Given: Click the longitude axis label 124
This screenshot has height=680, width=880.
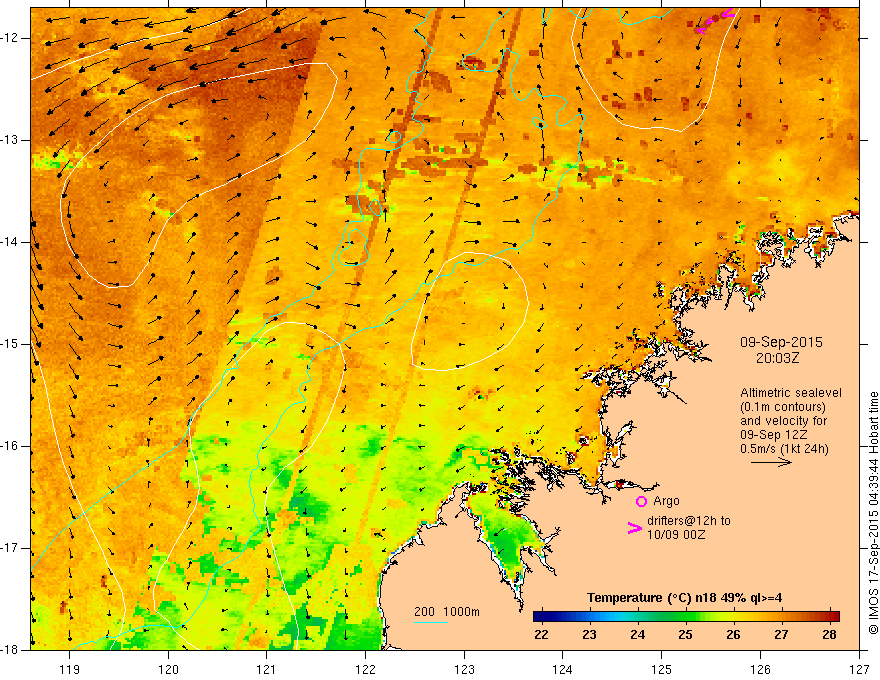Looking at the screenshot, I should point(562,669).
